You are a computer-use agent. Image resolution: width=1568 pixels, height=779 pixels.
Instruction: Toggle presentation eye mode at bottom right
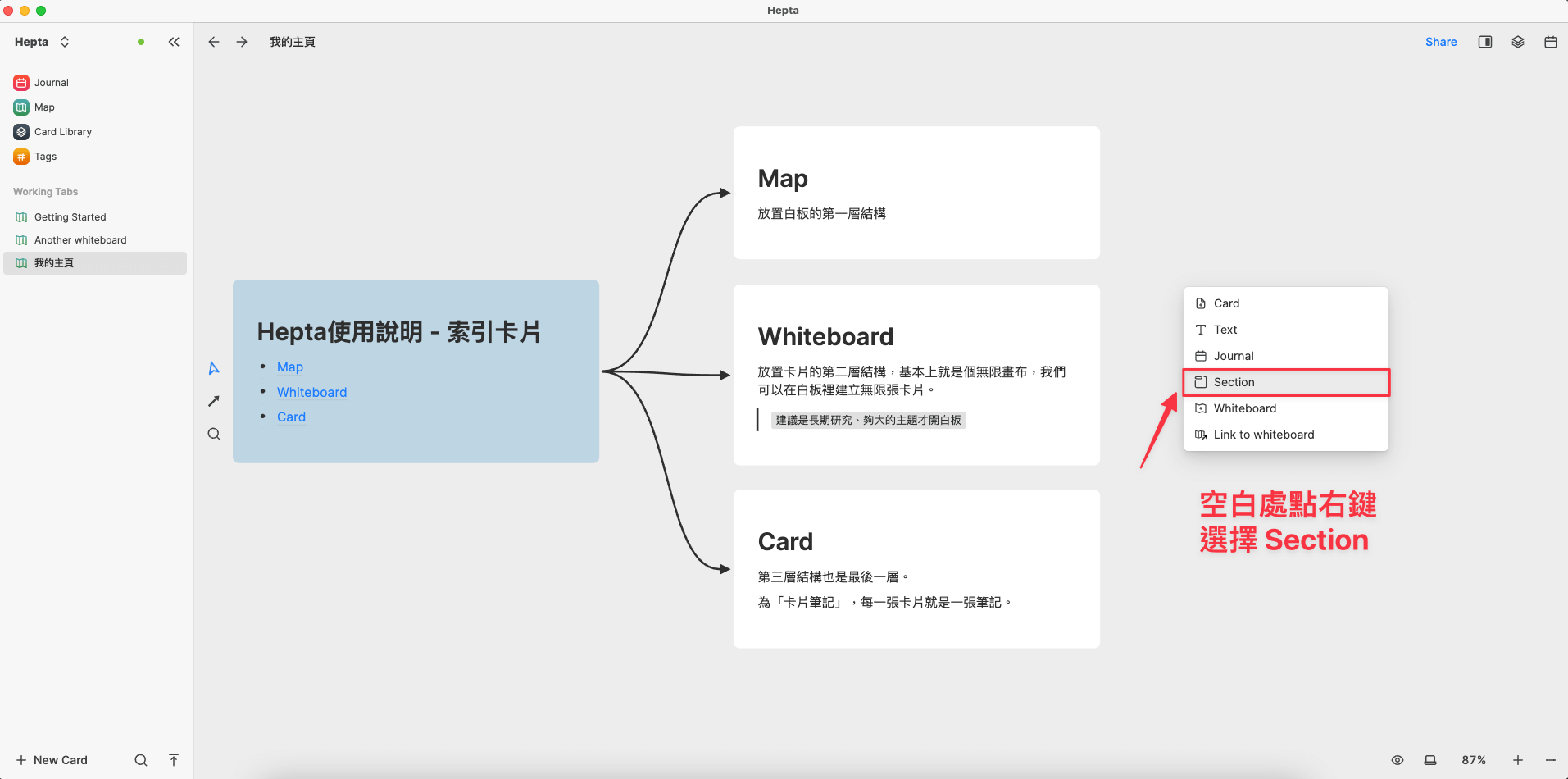(1398, 760)
